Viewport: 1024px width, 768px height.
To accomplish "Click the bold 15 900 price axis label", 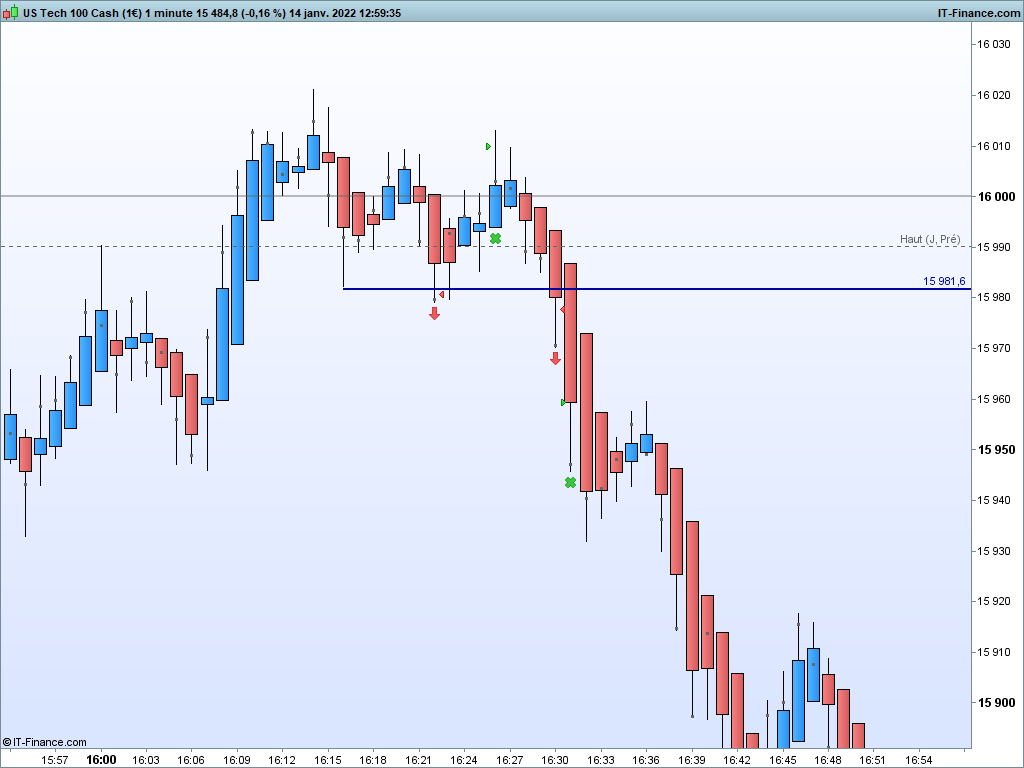I will tap(996, 703).
